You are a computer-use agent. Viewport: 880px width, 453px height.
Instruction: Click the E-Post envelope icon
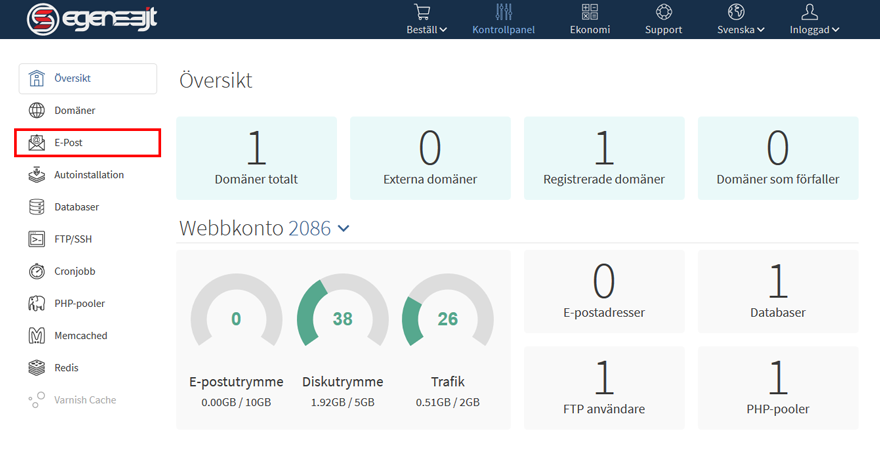click(36, 143)
